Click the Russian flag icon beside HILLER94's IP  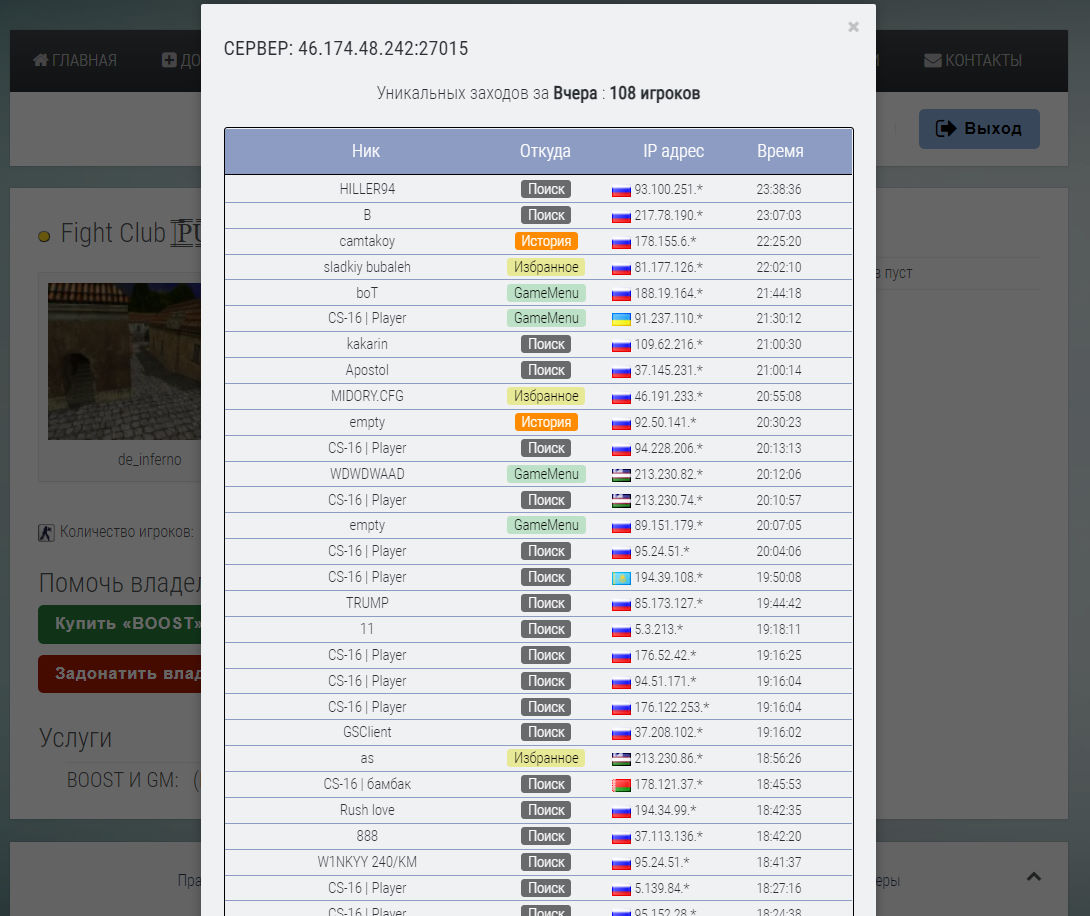621,190
